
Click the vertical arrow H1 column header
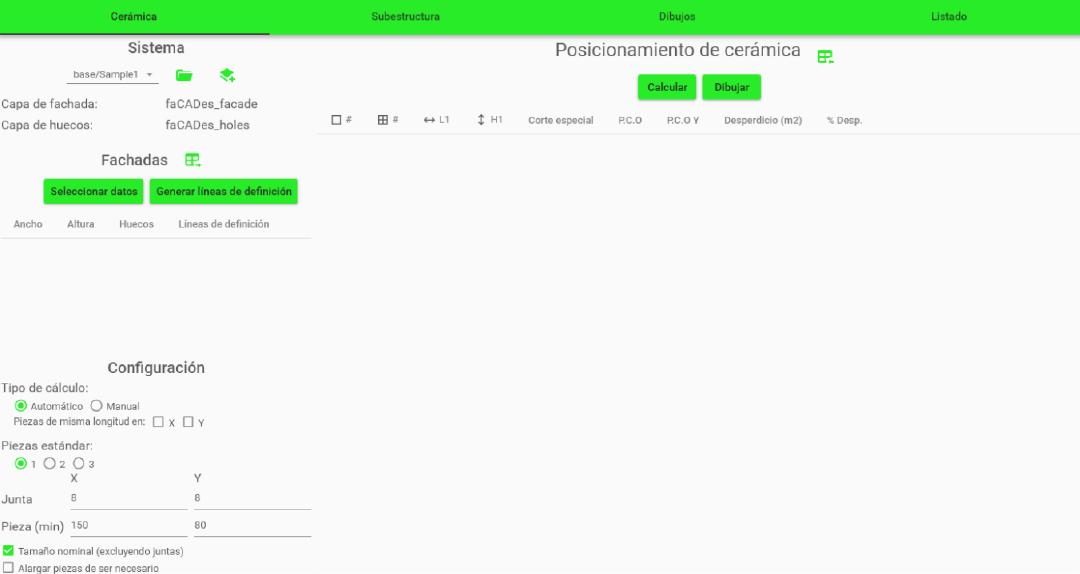click(x=481, y=120)
